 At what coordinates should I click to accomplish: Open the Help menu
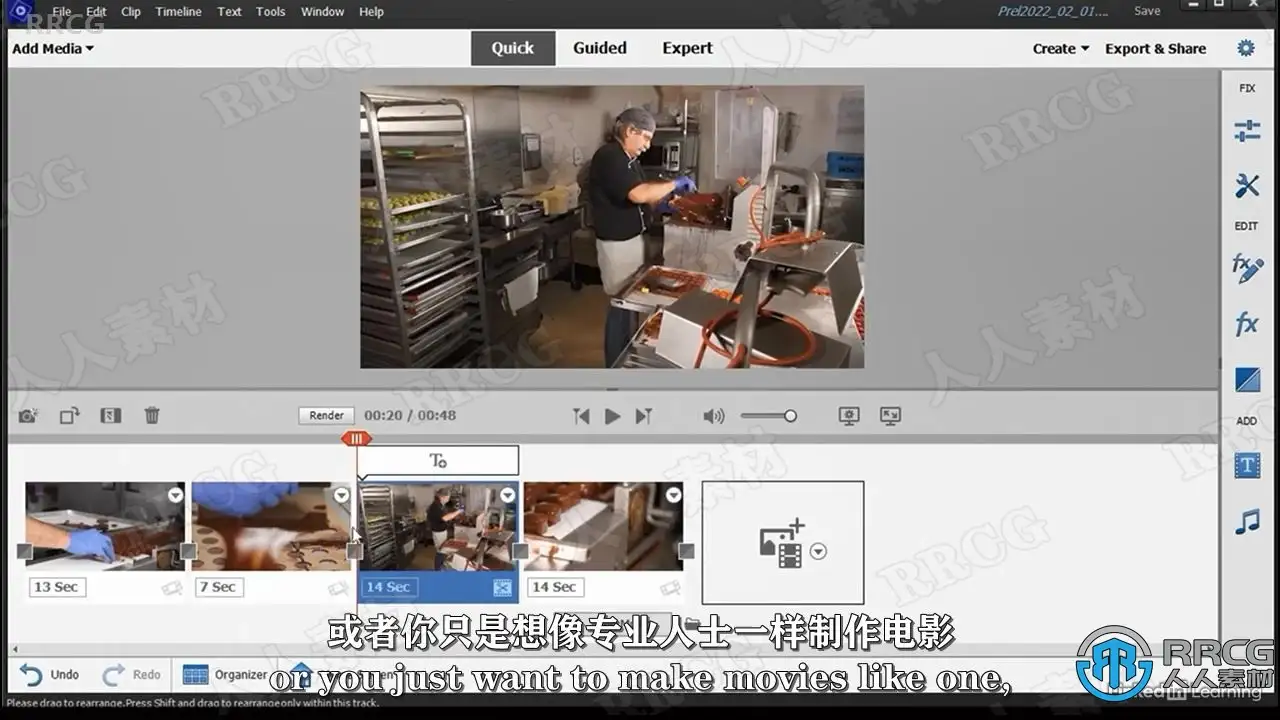371,12
